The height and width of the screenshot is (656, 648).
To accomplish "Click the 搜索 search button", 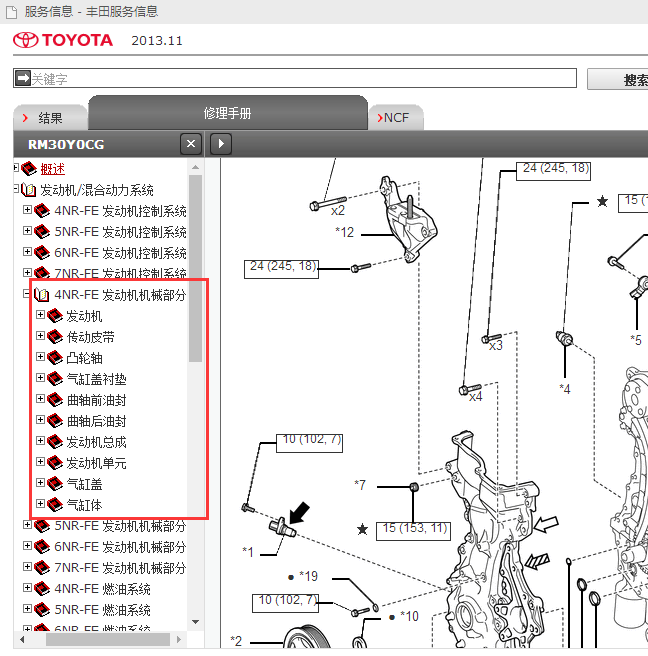I will click(x=619, y=79).
